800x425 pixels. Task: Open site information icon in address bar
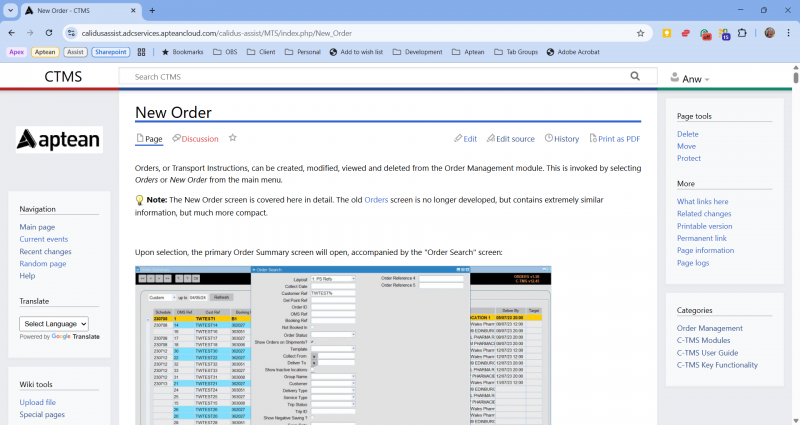click(71, 33)
